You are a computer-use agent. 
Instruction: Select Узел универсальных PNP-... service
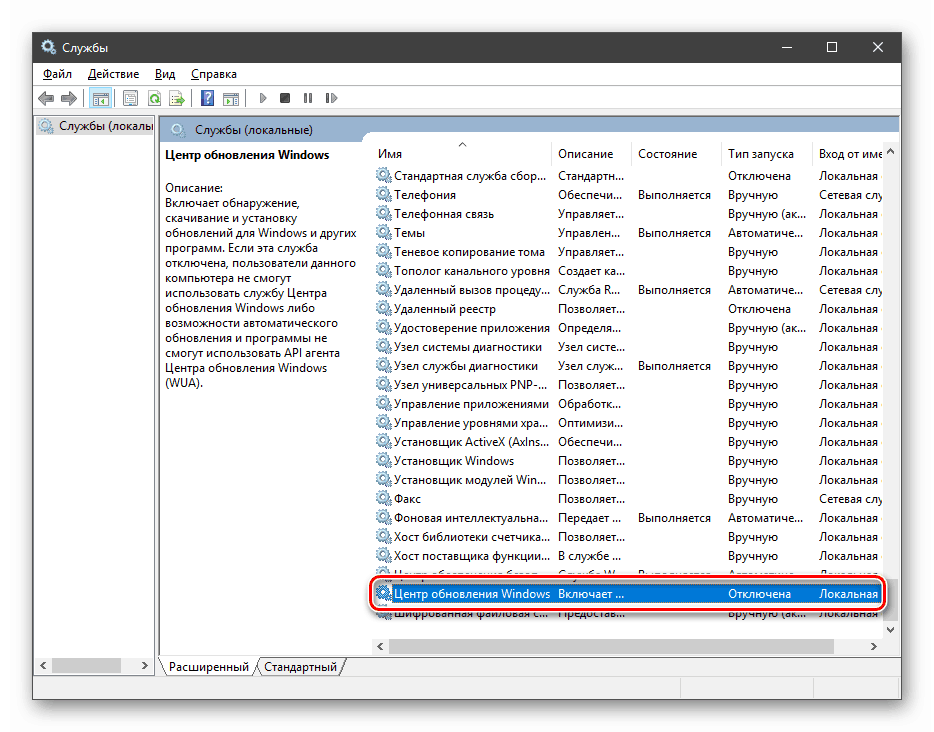click(628, 385)
